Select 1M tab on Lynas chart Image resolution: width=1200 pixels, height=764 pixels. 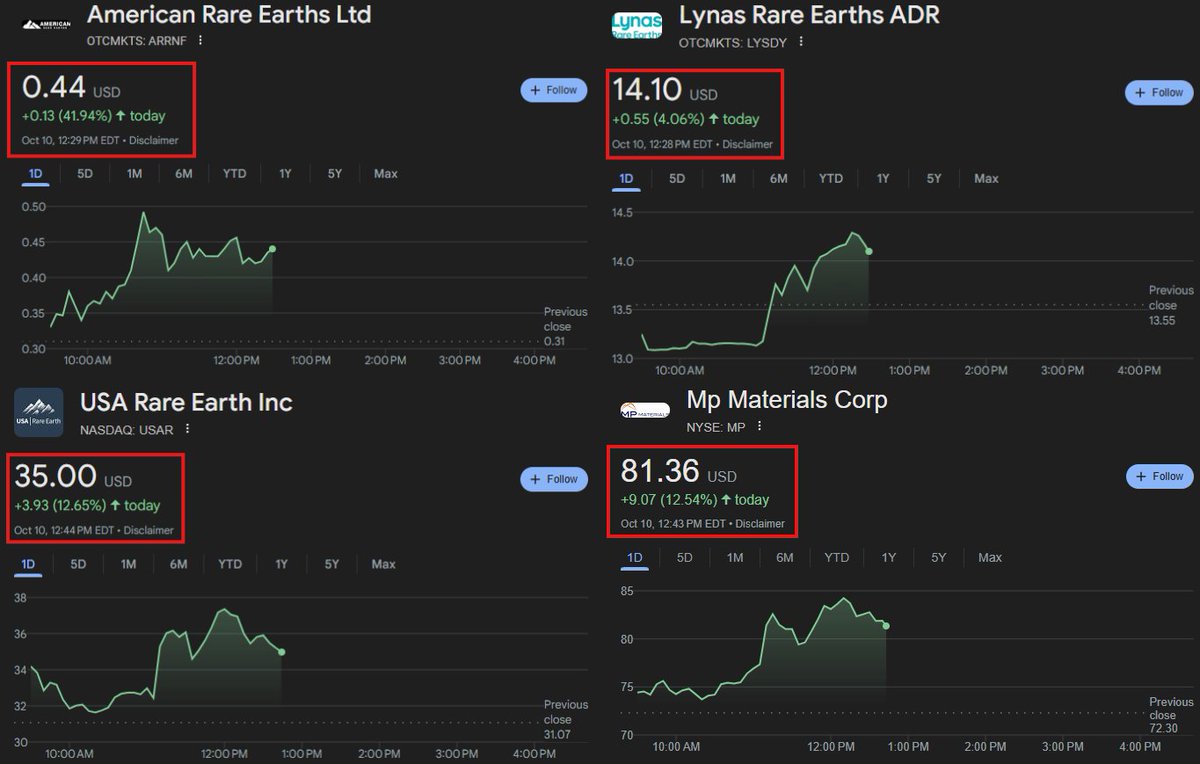tap(728, 179)
